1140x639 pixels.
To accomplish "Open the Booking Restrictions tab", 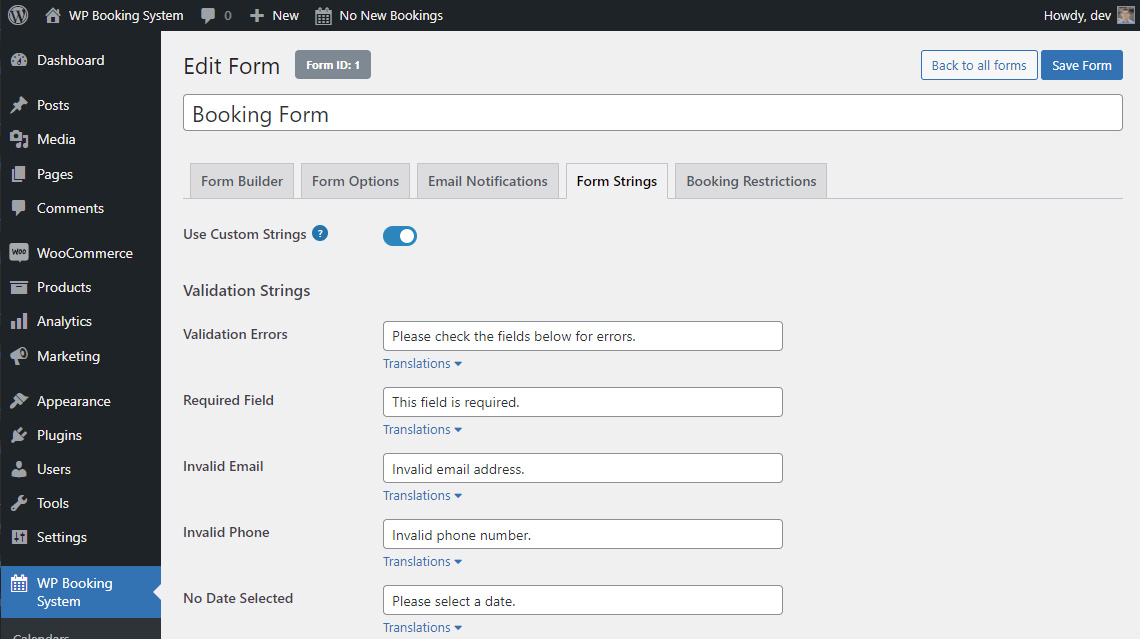I will (751, 181).
